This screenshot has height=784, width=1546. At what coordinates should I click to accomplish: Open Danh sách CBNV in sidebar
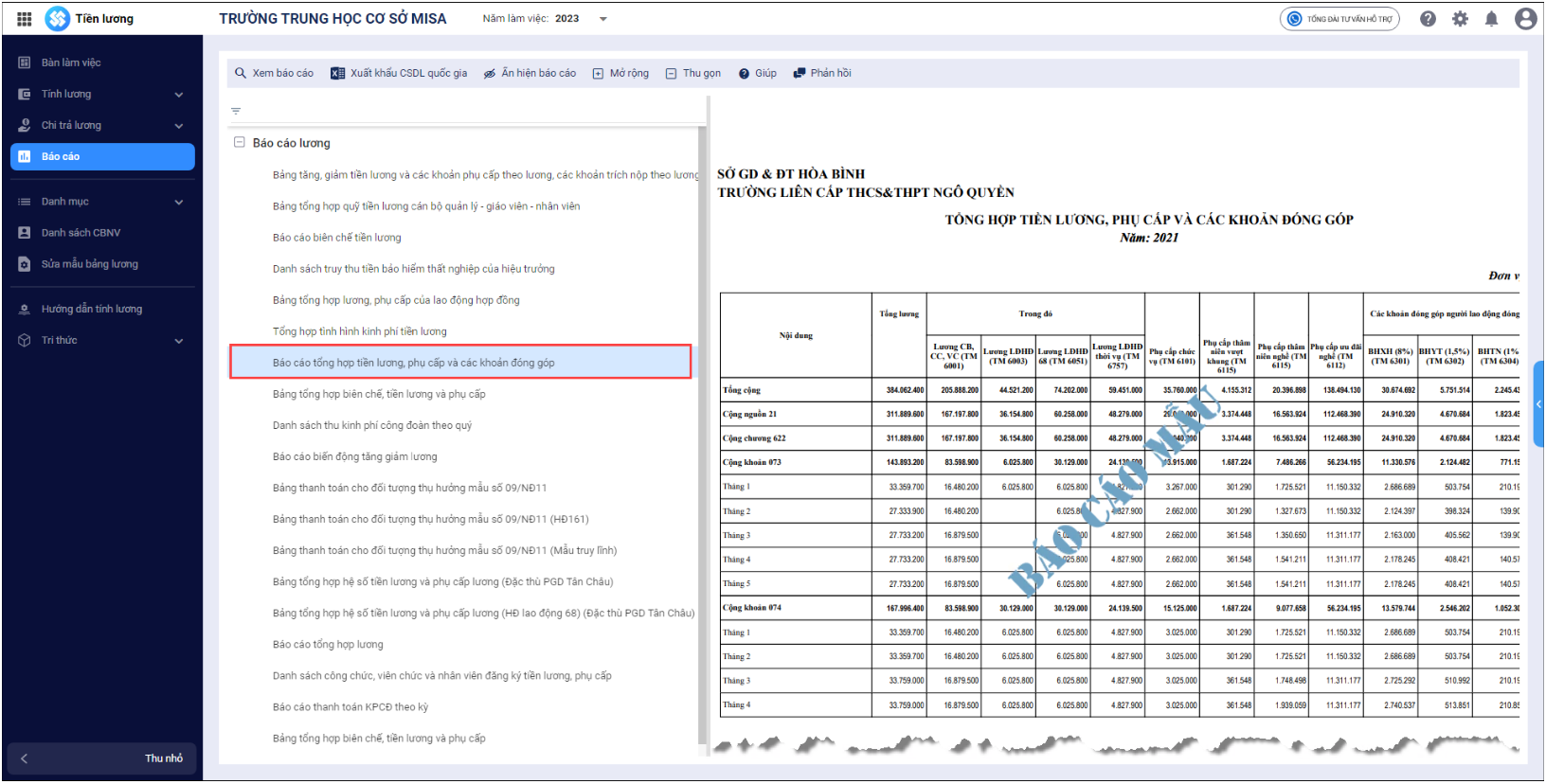81,233
